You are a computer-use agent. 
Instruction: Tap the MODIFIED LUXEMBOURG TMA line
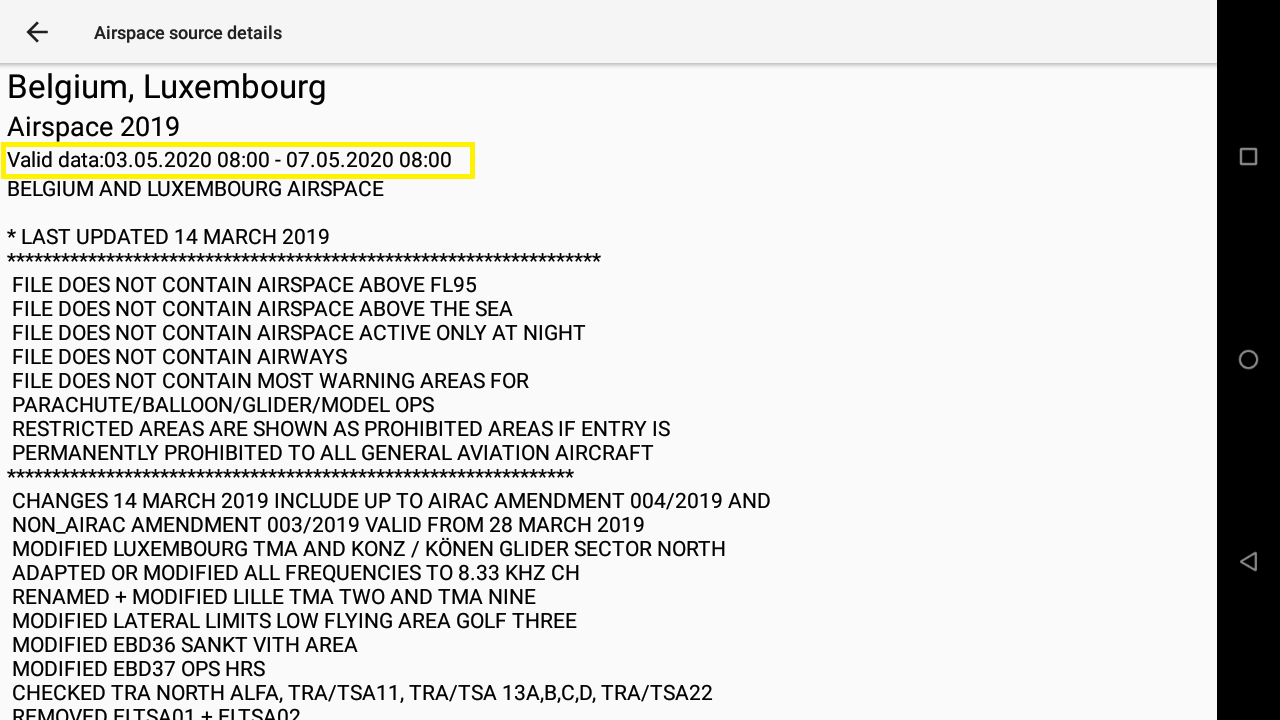point(368,549)
